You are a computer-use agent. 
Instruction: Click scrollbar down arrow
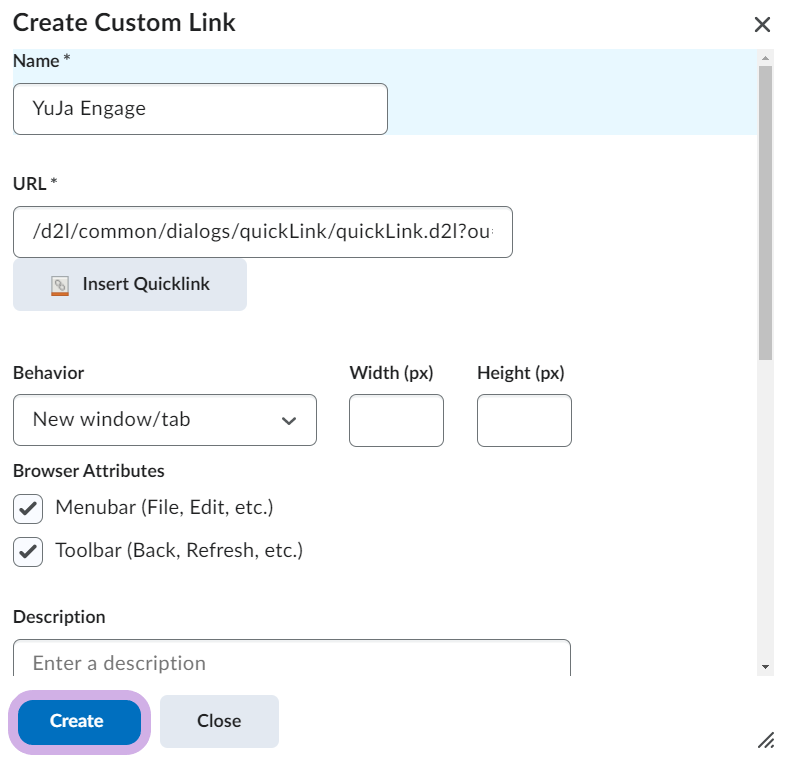(x=765, y=667)
